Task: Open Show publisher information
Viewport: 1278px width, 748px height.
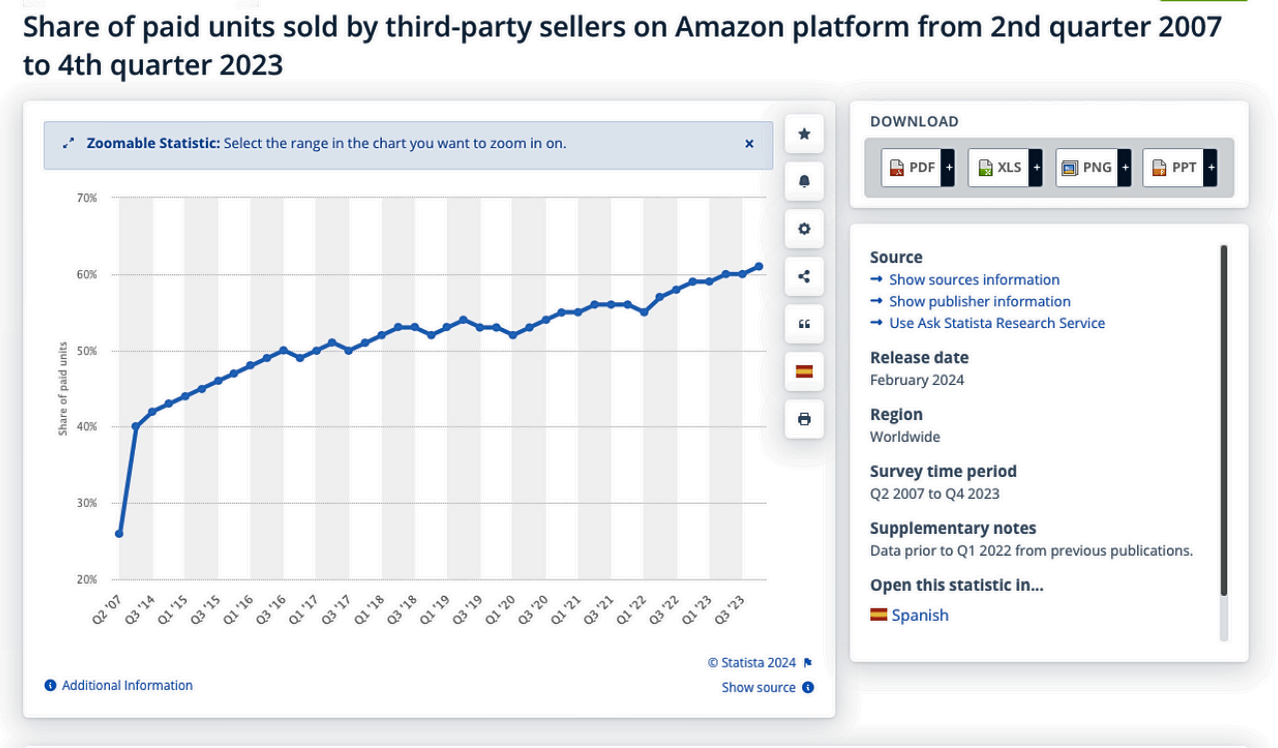Action: coord(979,301)
